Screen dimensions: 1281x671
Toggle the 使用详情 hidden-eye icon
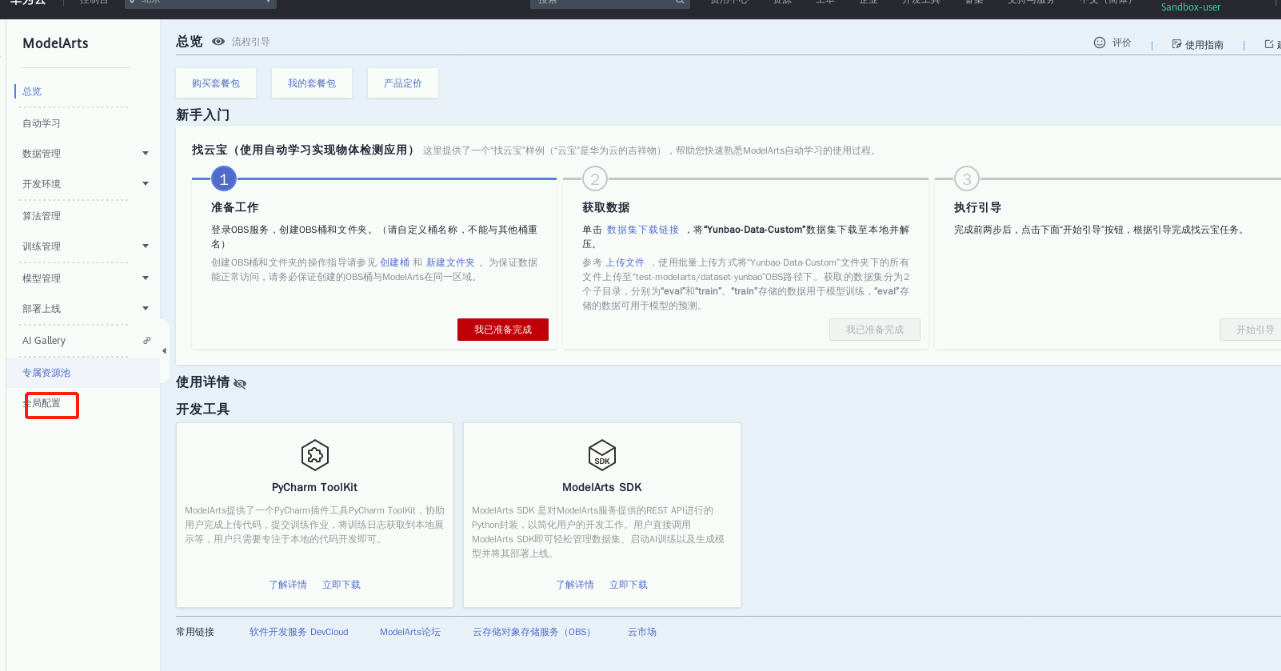pyautogui.click(x=240, y=383)
